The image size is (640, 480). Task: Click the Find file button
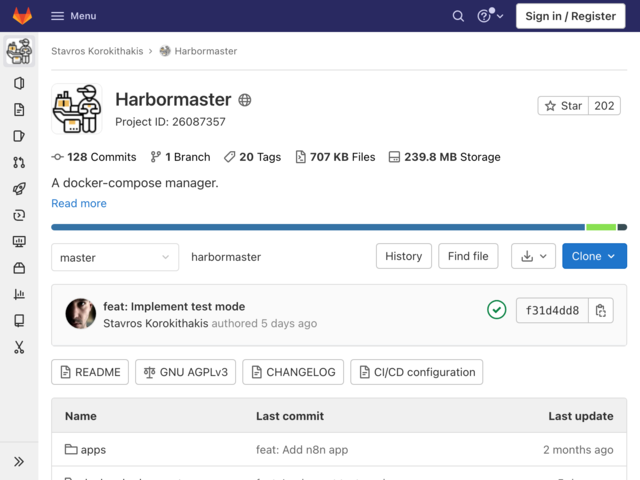(468, 256)
